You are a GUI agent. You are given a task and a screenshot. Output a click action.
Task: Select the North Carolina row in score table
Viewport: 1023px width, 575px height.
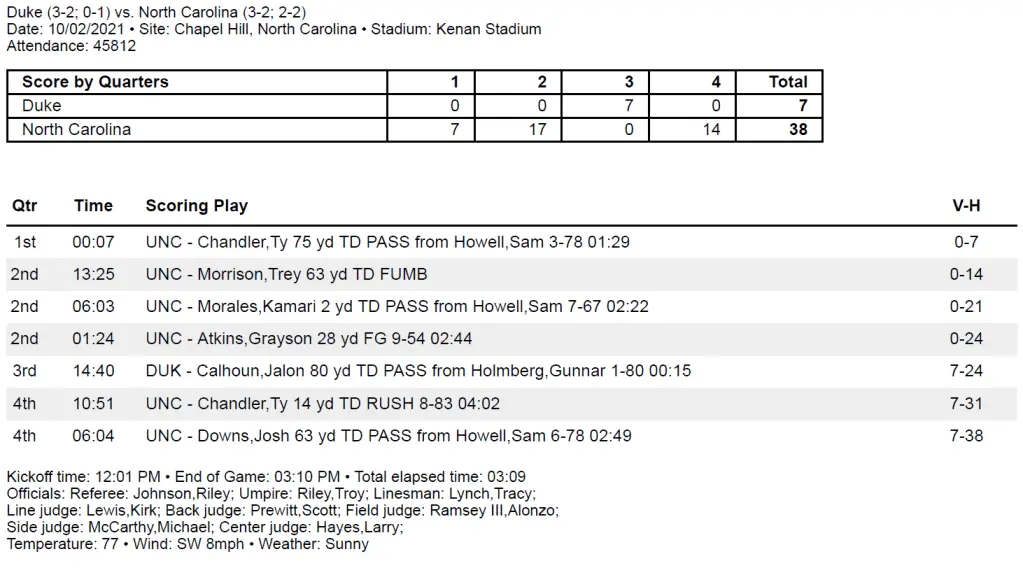[x=76, y=129]
